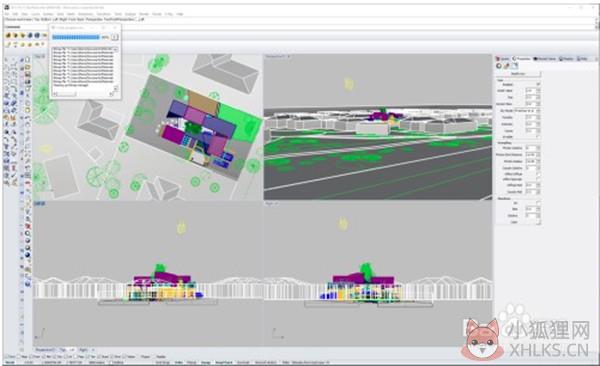Viewport: 600px width, 366px height.
Task: Toggle the Affect Specular checkbox
Action: (x=538, y=179)
